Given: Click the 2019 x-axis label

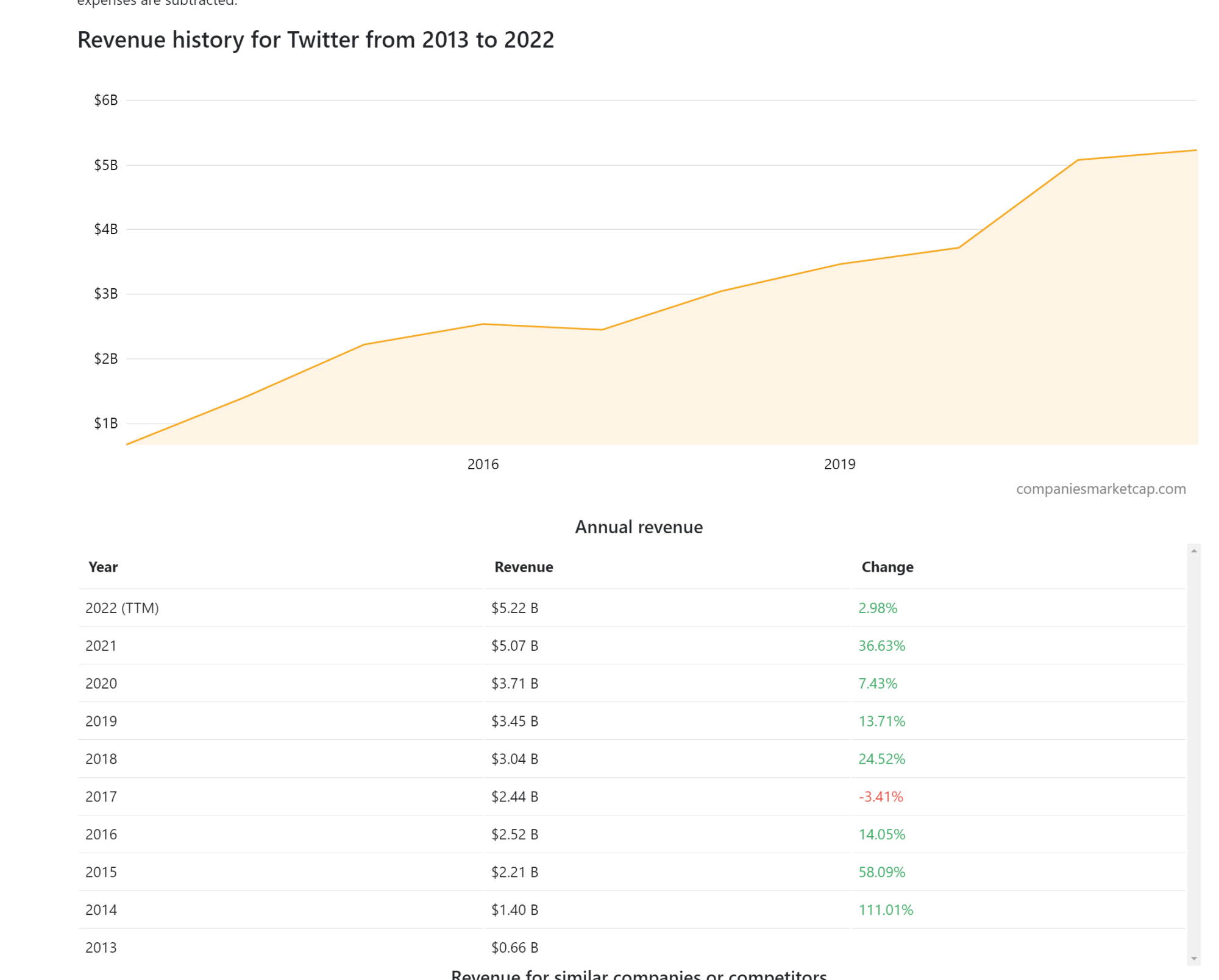Looking at the screenshot, I should click(x=839, y=464).
